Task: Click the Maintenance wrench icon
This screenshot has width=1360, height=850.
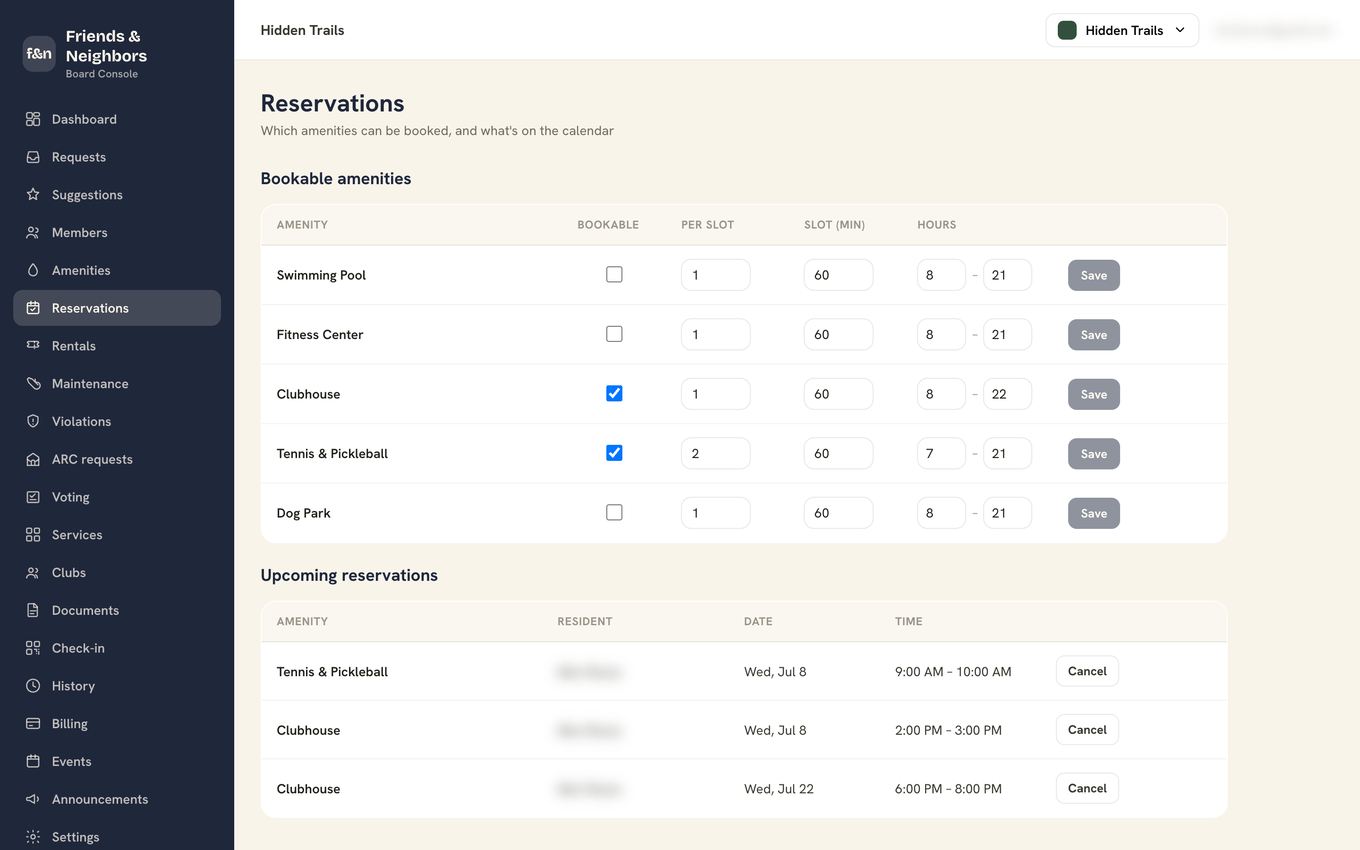Action: (33, 384)
